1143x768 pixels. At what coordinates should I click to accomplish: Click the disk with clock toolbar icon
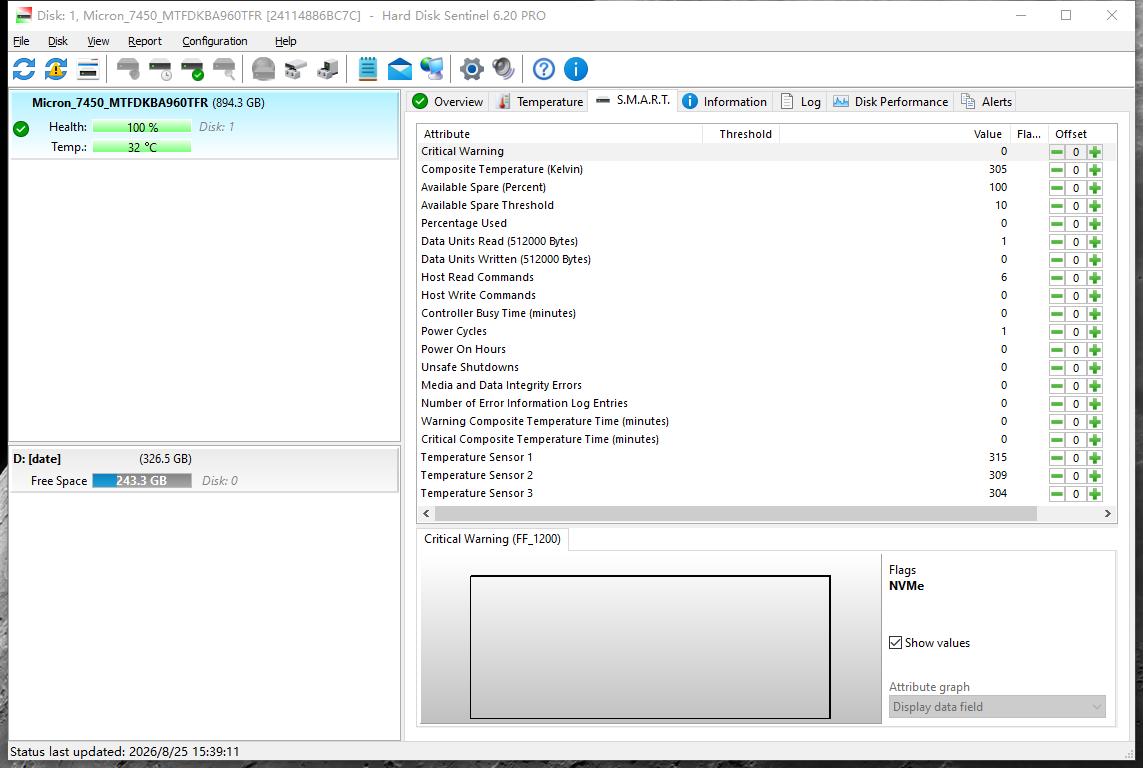click(x=160, y=69)
